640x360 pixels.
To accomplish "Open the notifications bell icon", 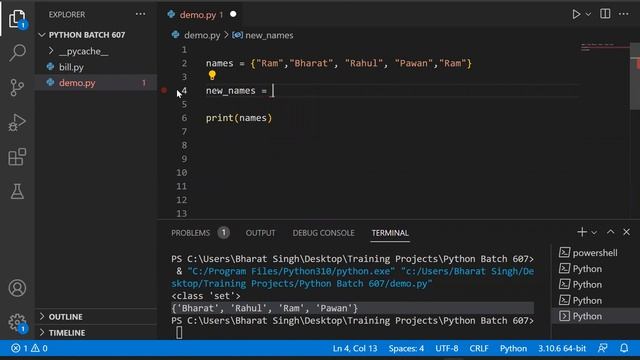I will (x=624, y=348).
